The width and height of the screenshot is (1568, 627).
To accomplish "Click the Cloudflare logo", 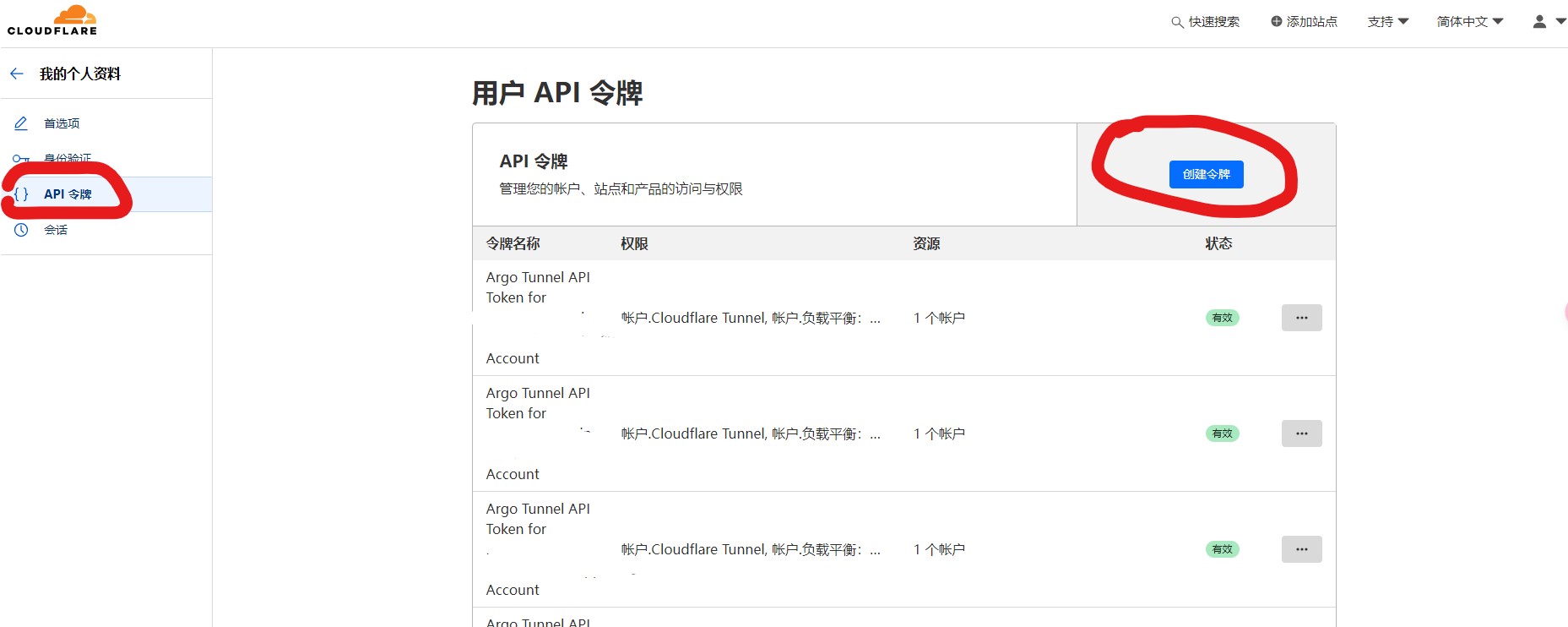I will pos(52,20).
